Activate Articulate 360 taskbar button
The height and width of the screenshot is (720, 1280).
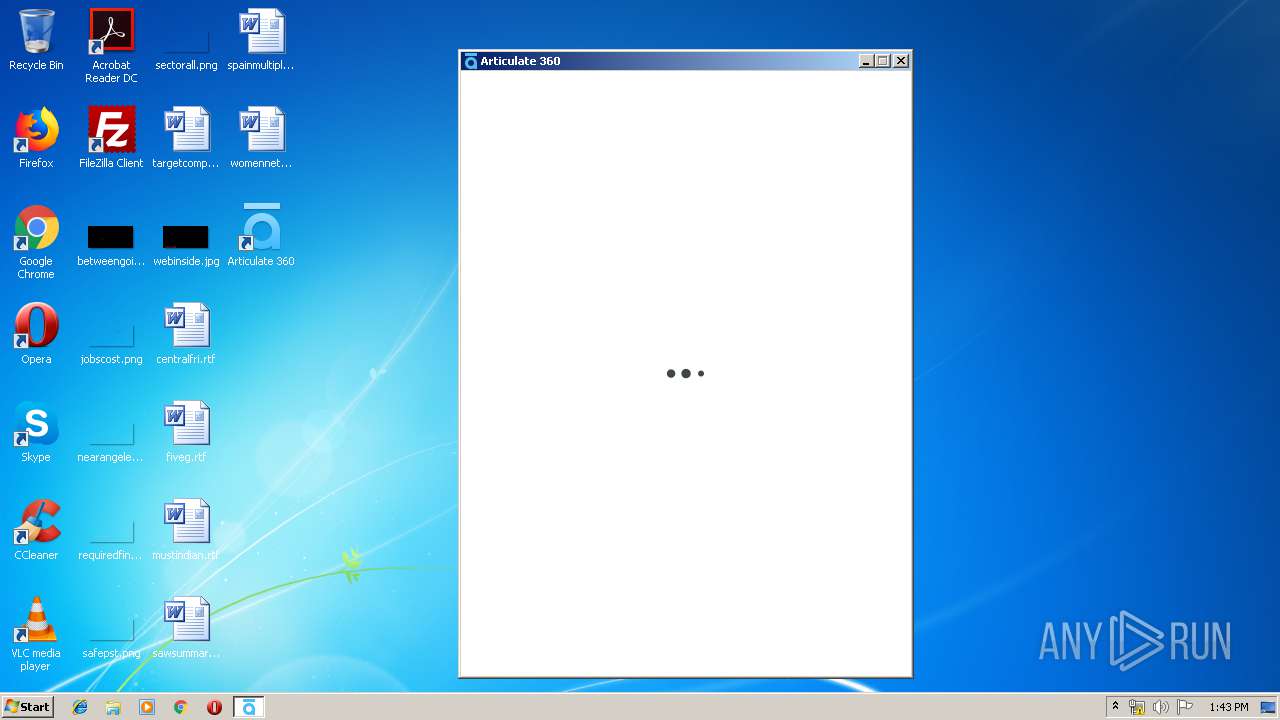pyautogui.click(x=249, y=707)
